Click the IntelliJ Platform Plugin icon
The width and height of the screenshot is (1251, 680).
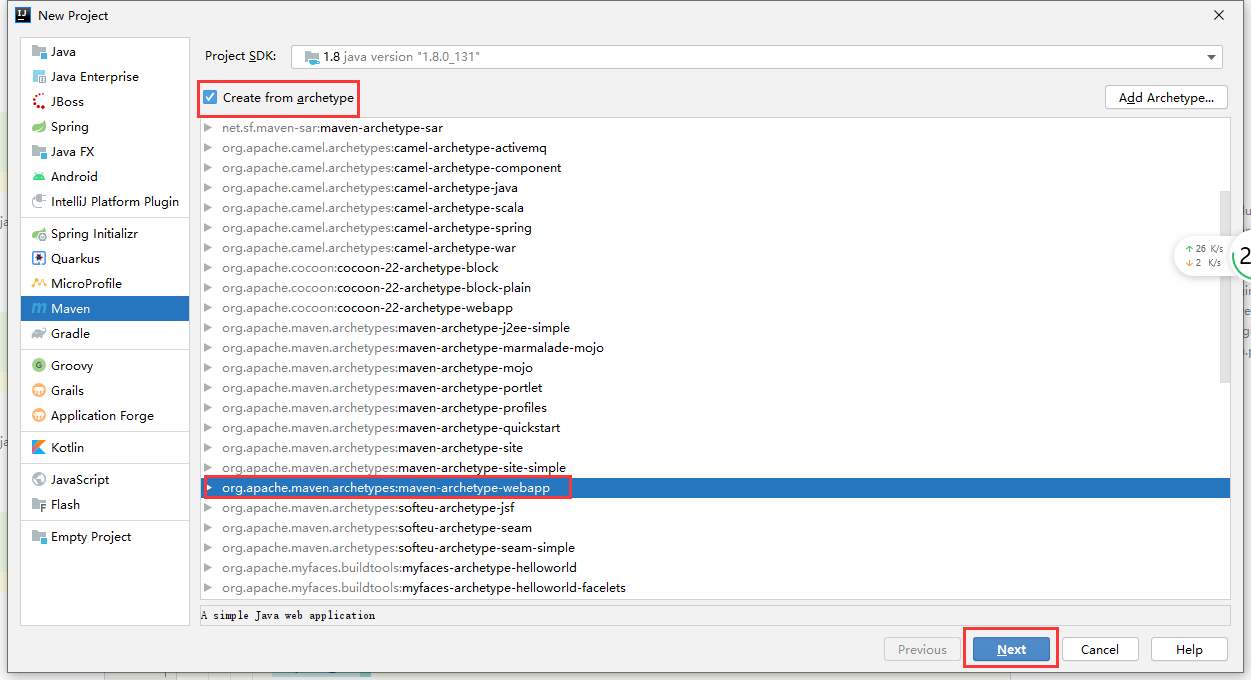(39, 202)
